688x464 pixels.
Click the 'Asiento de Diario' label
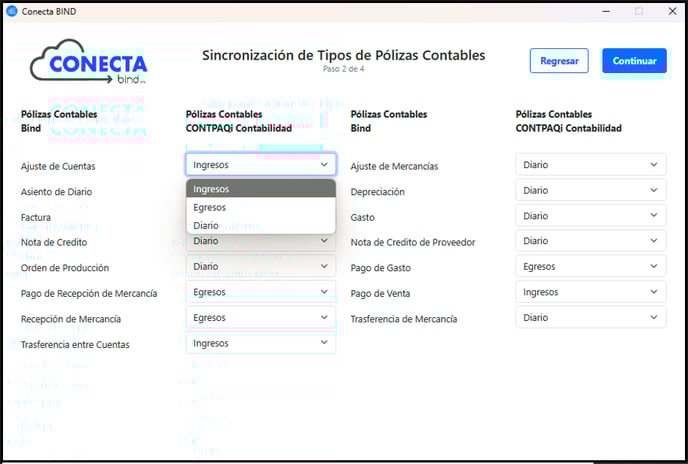[x=56, y=192]
